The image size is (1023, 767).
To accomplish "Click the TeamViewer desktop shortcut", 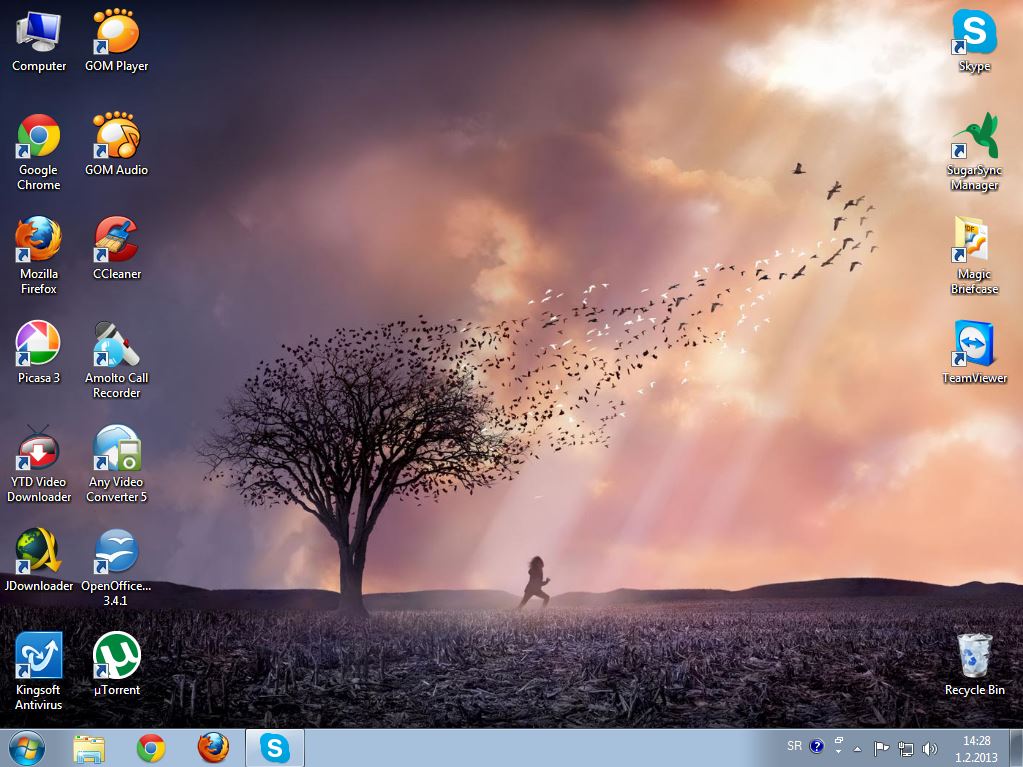I will point(974,352).
